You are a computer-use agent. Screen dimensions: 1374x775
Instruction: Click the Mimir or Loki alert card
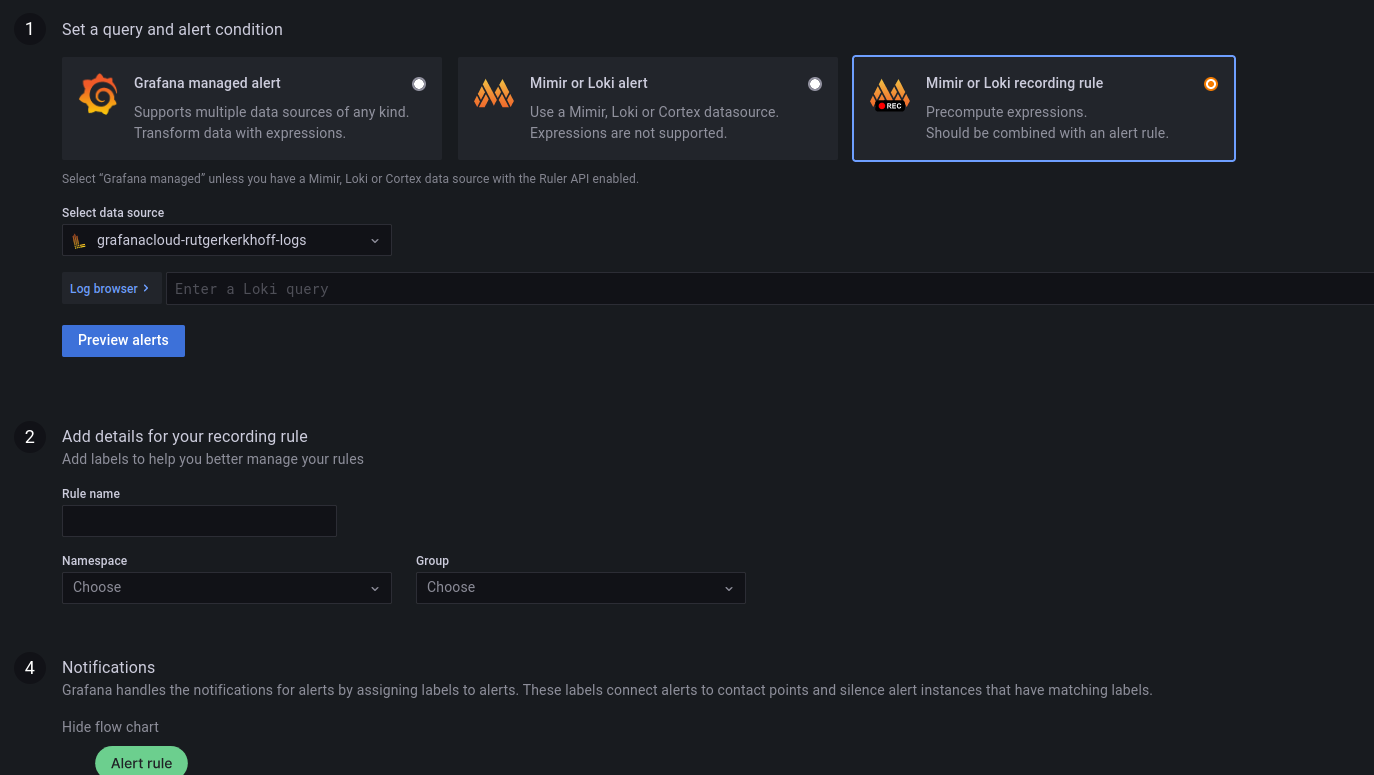point(647,108)
